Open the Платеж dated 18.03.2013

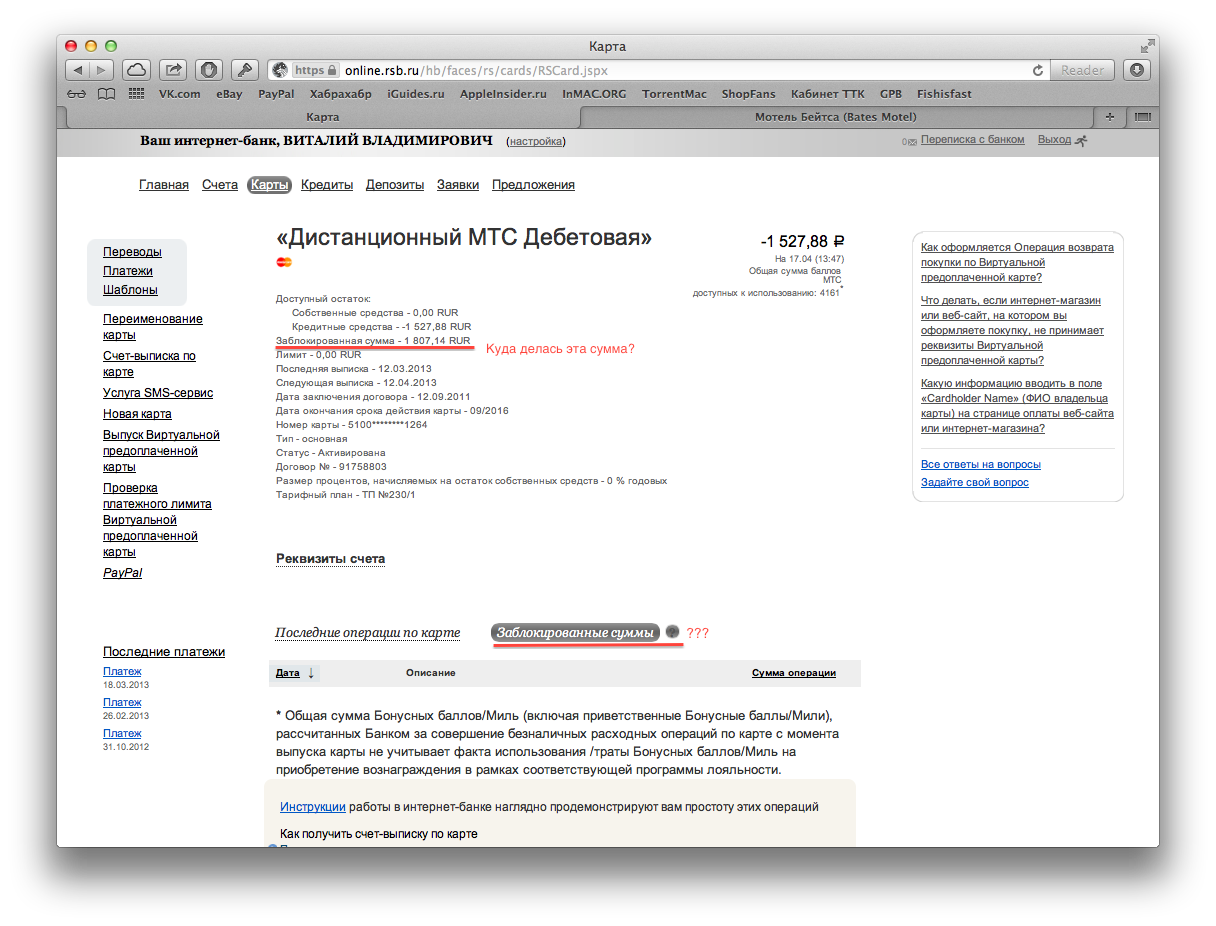click(x=122, y=672)
